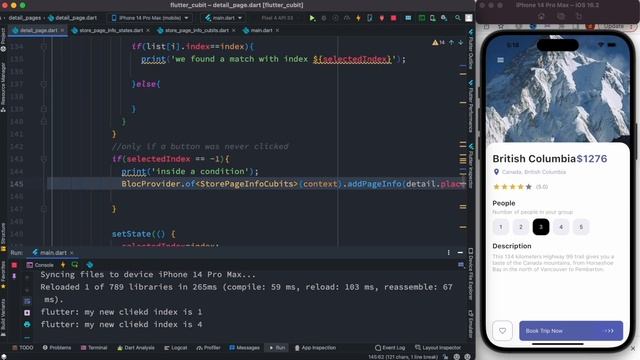The width and height of the screenshot is (640, 360).
Task: Click the Flutter Hot Reload lightning icon in toolbar
Action: click(358, 18)
